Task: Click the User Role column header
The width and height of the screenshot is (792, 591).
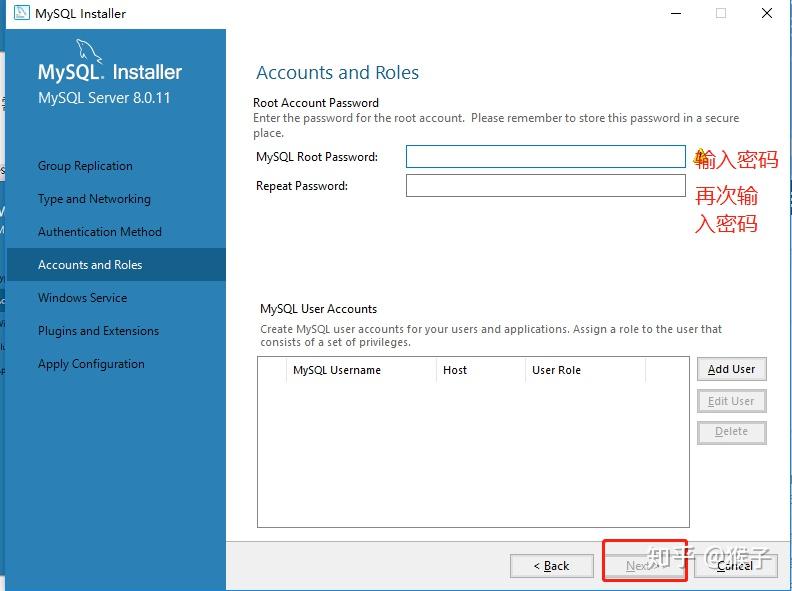Action: 556,370
